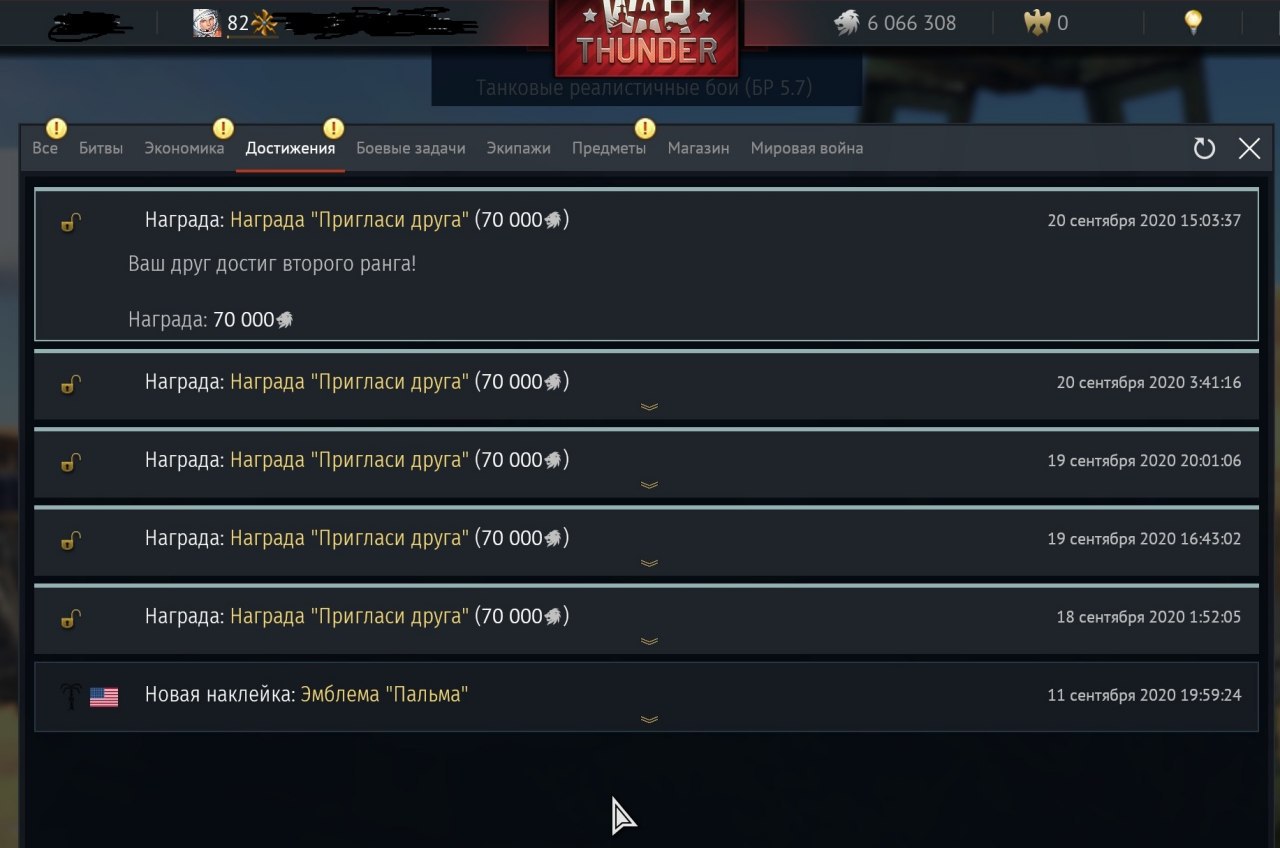The width and height of the screenshot is (1280, 848).
Task: Switch to the Битвы tab
Action: [x=101, y=148]
